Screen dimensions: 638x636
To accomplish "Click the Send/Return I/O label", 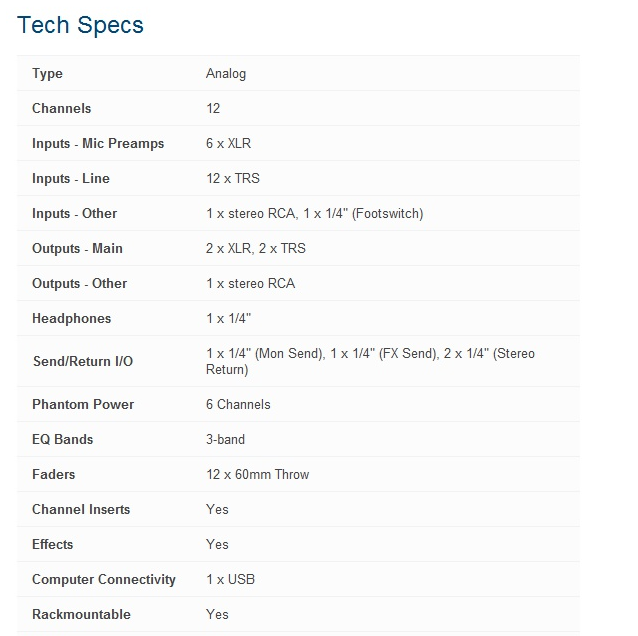I will point(83,361).
